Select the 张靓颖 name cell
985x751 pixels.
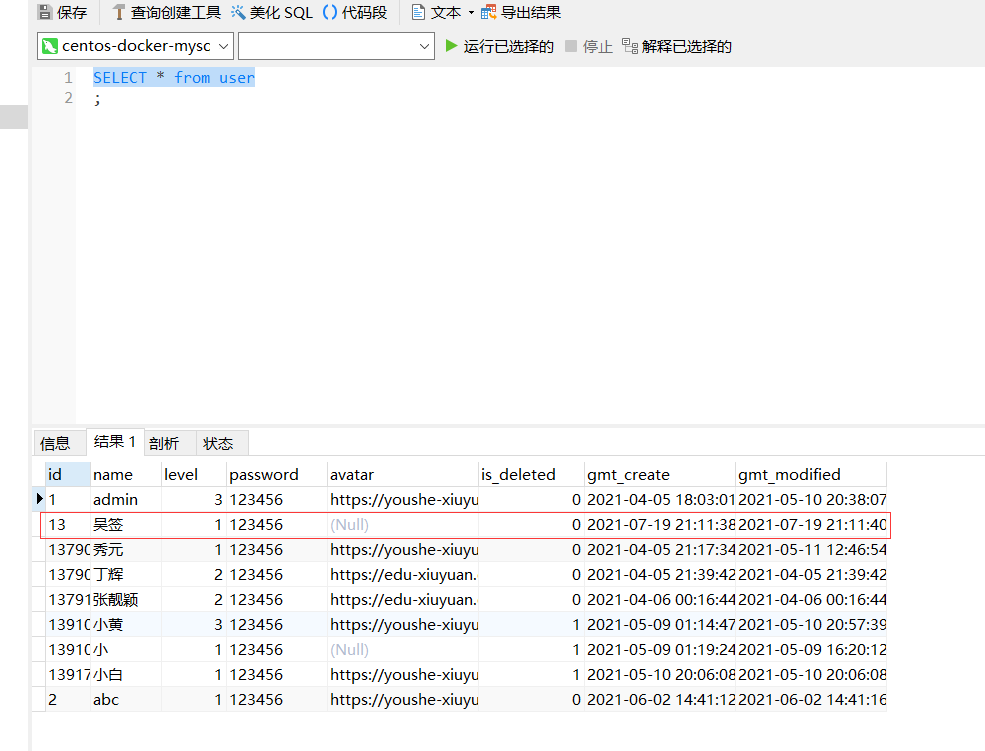126,600
